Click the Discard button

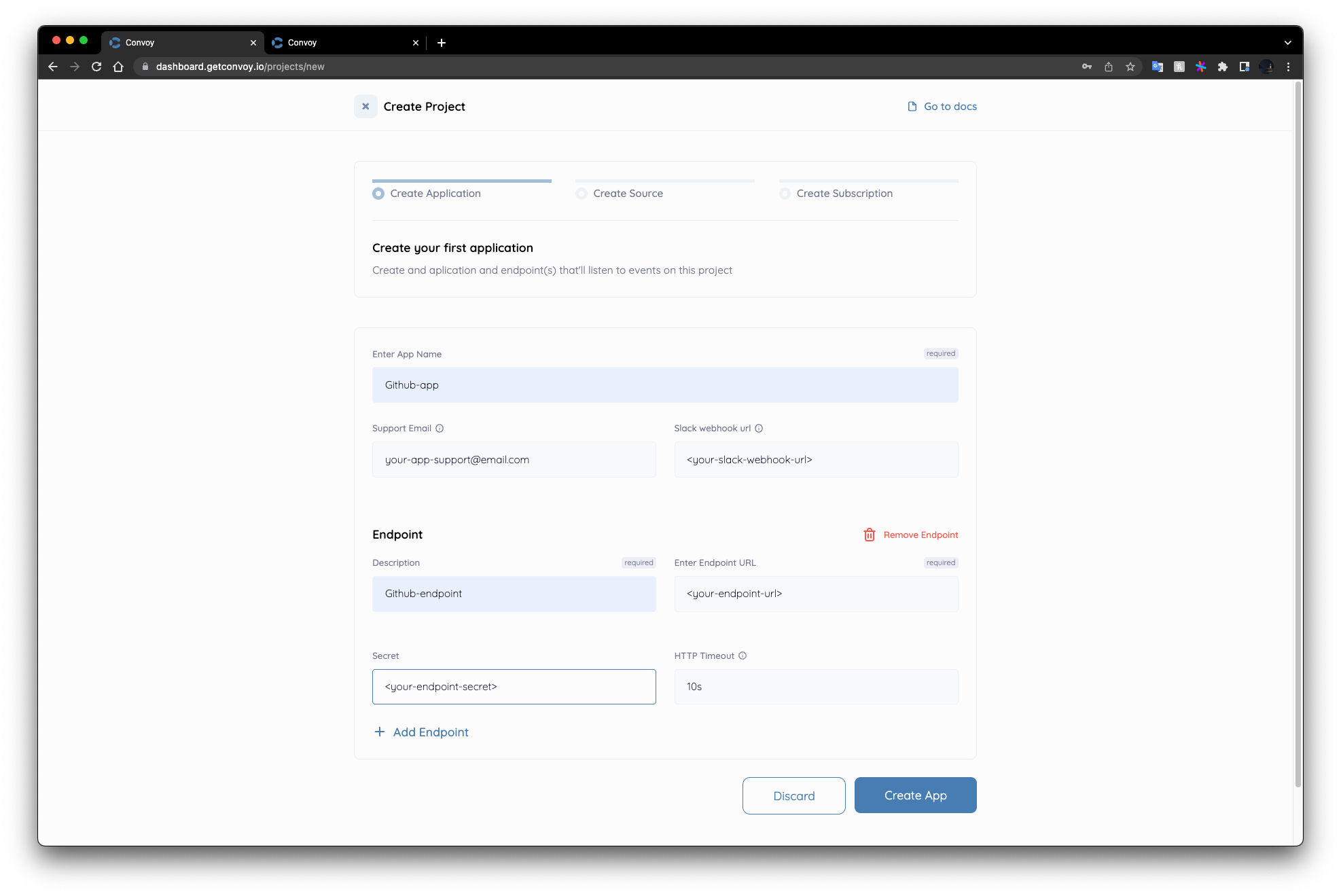point(793,795)
